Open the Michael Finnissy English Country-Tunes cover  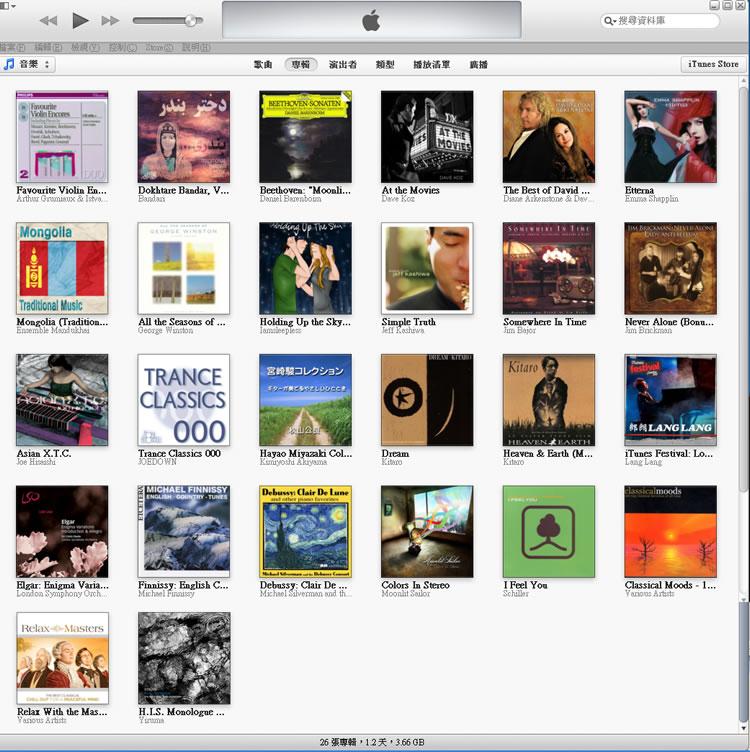[x=184, y=531]
